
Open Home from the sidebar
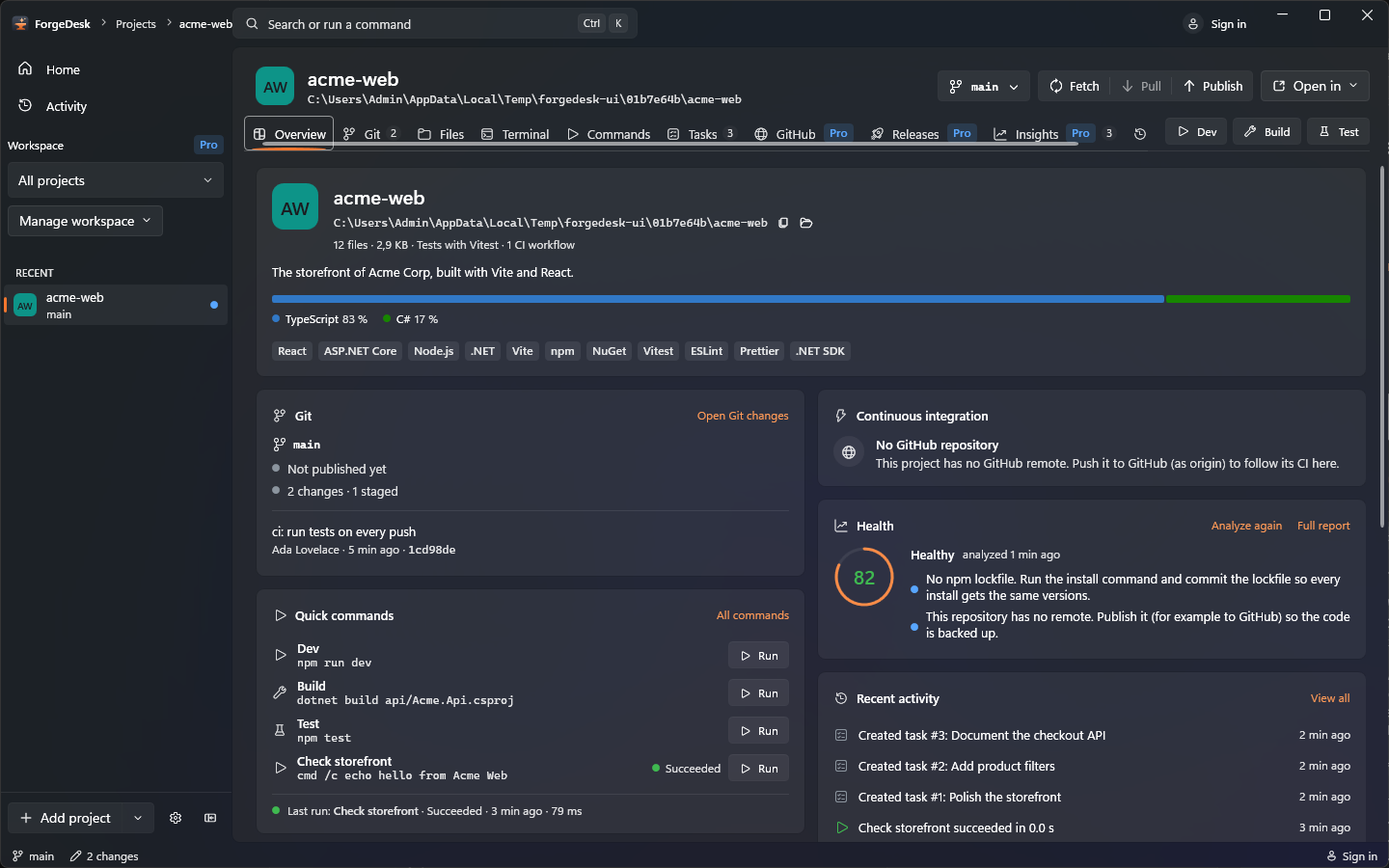(116, 69)
